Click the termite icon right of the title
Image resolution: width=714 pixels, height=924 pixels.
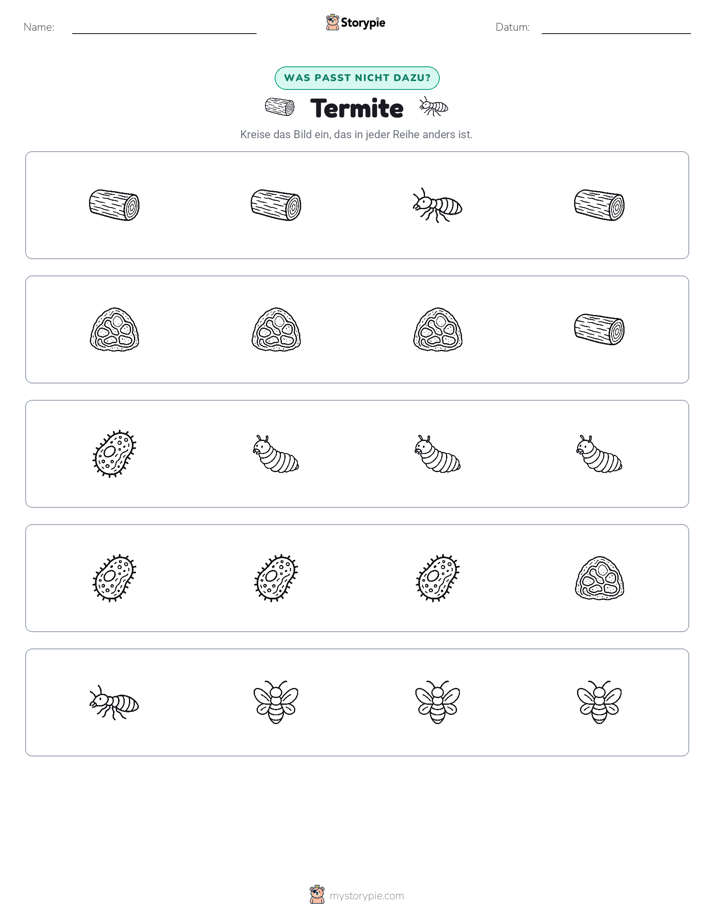pyautogui.click(x=434, y=107)
